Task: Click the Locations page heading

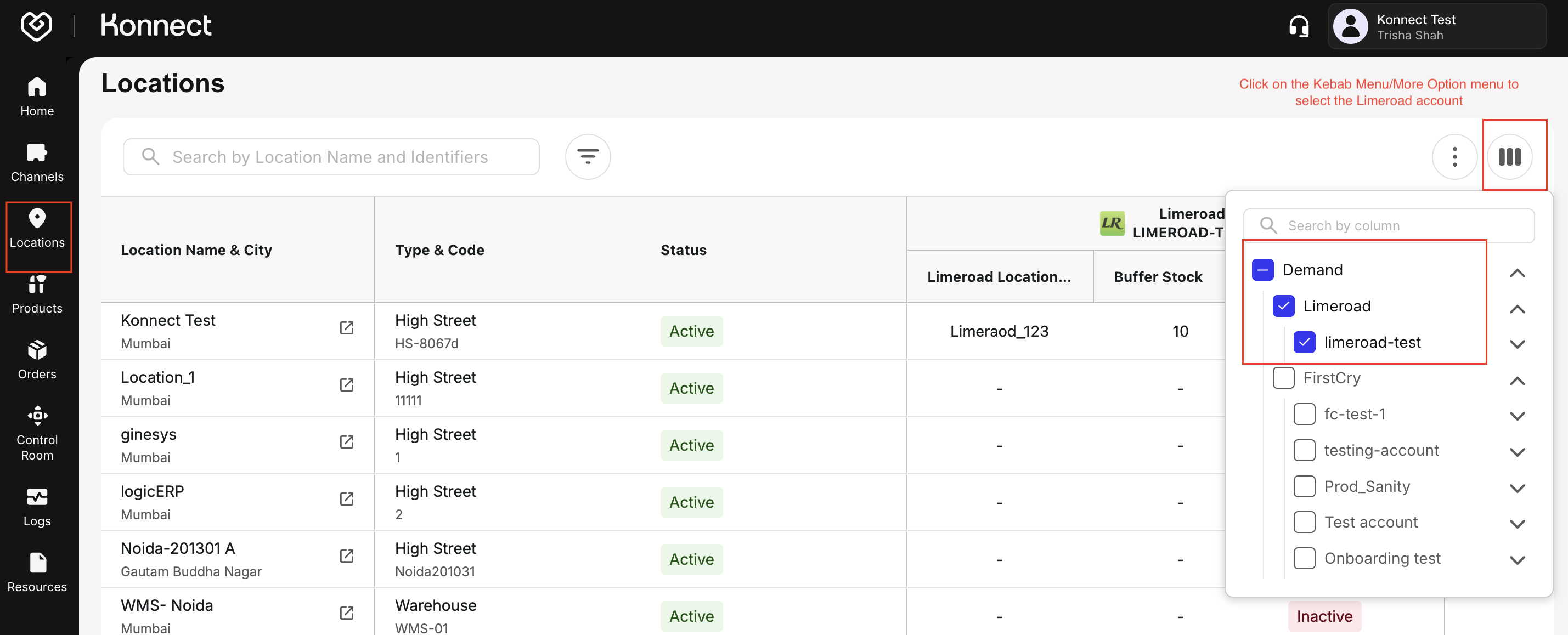Action: (x=162, y=83)
